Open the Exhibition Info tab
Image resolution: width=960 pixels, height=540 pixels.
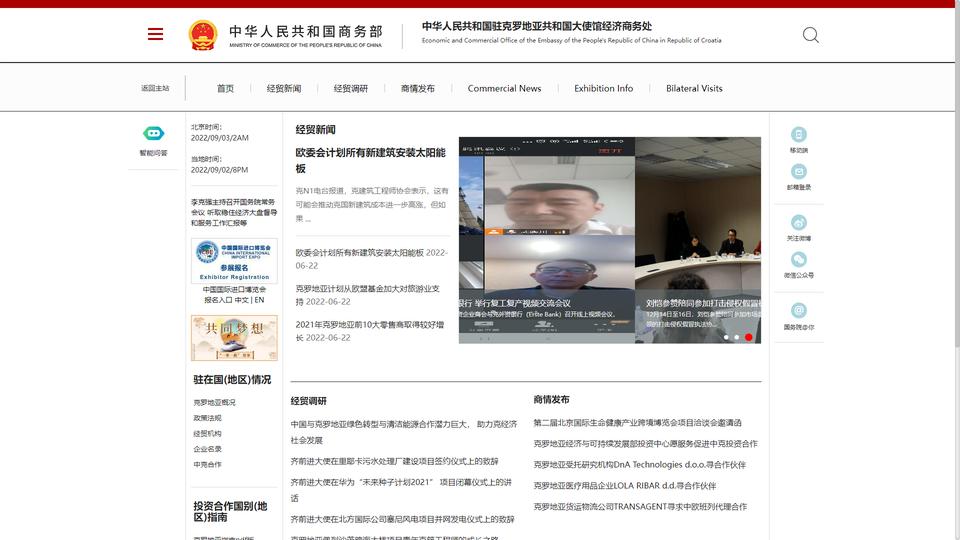pyautogui.click(x=604, y=88)
